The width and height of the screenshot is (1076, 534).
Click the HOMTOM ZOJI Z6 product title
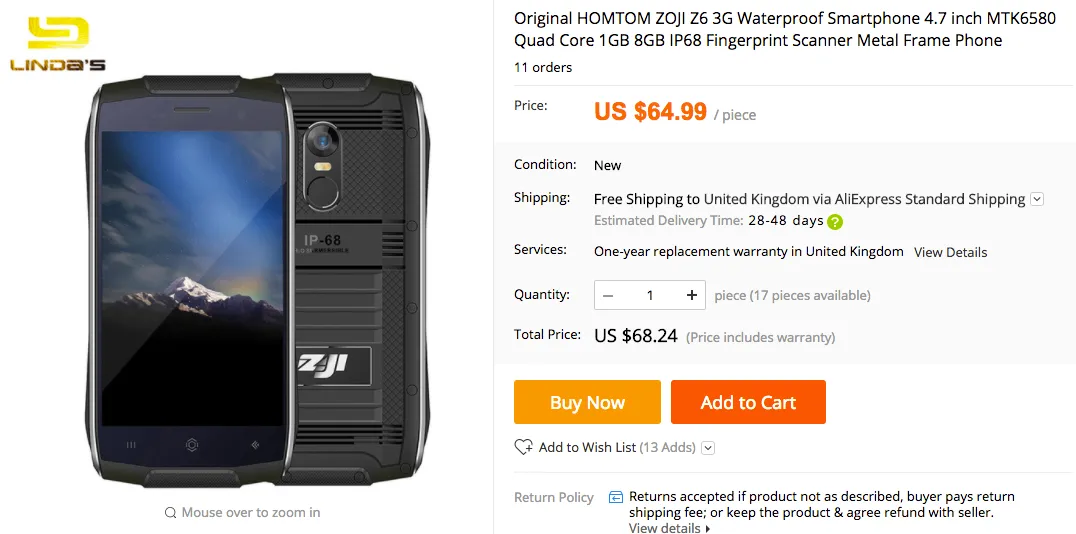[784, 29]
